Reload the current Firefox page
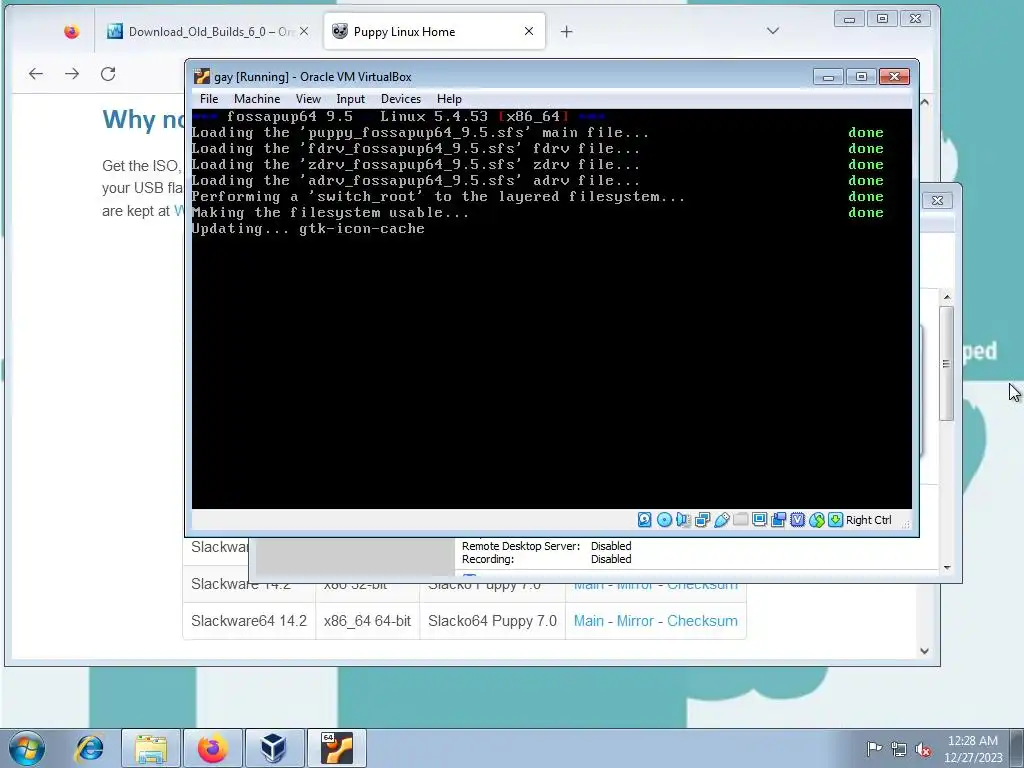Image resolution: width=1024 pixels, height=768 pixels. tap(108, 74)
